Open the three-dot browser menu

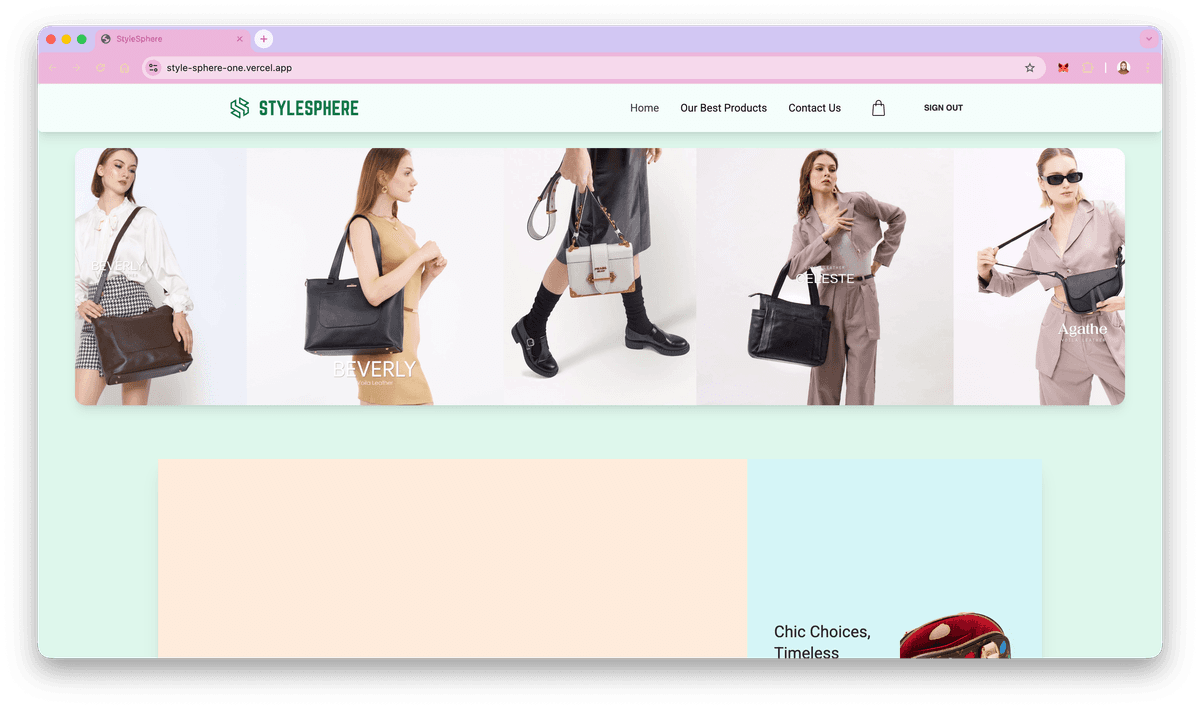pyautogui.click(x=1147, y=67)
